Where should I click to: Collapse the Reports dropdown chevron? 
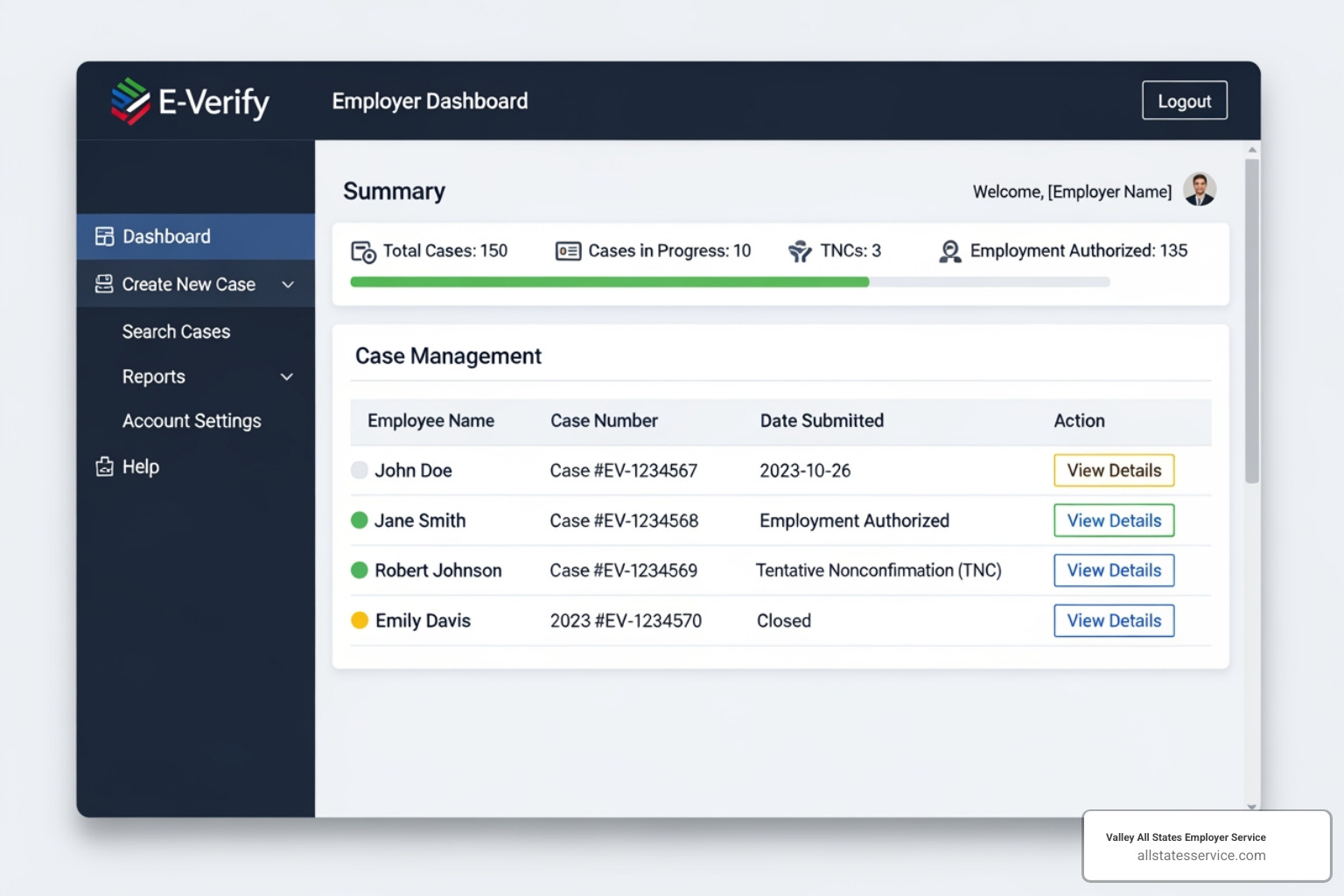point(287,376)
